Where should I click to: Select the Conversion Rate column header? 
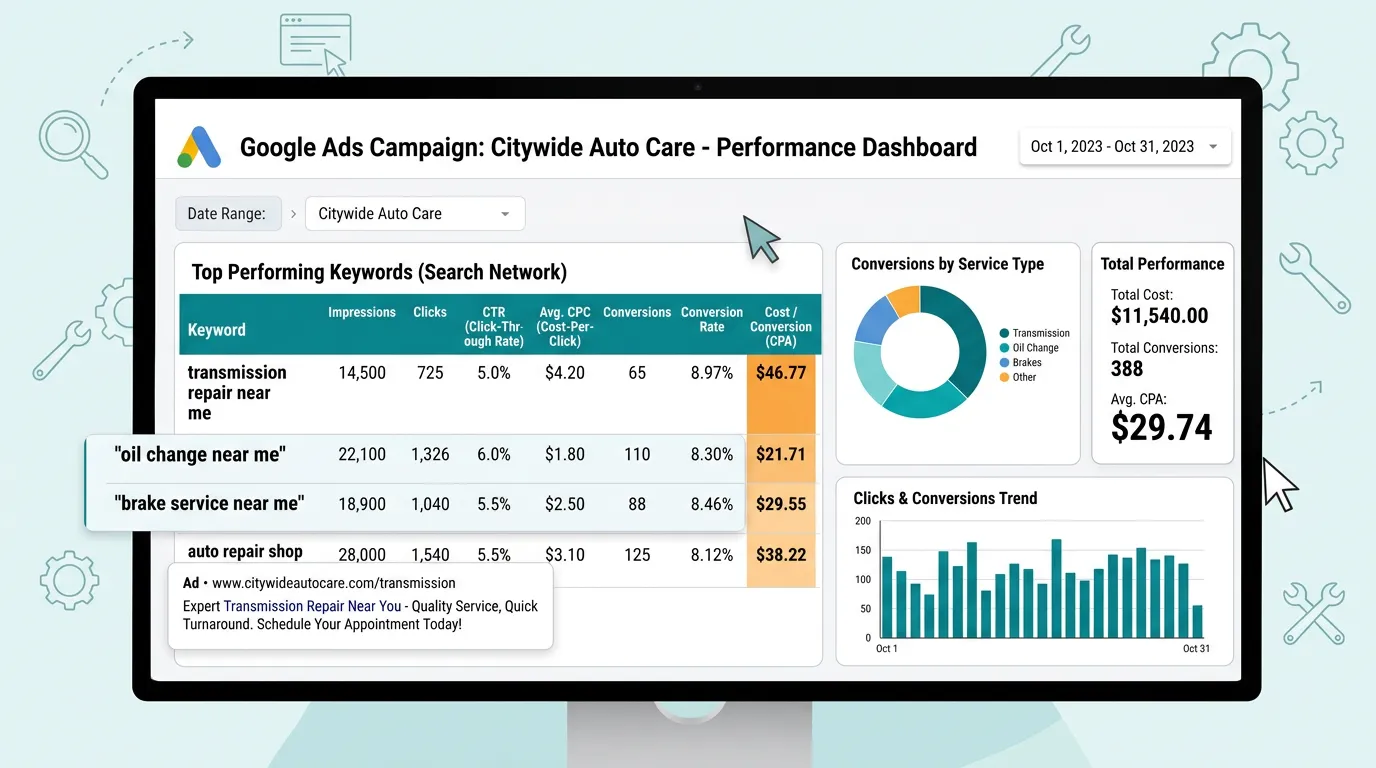pos(712,319)
